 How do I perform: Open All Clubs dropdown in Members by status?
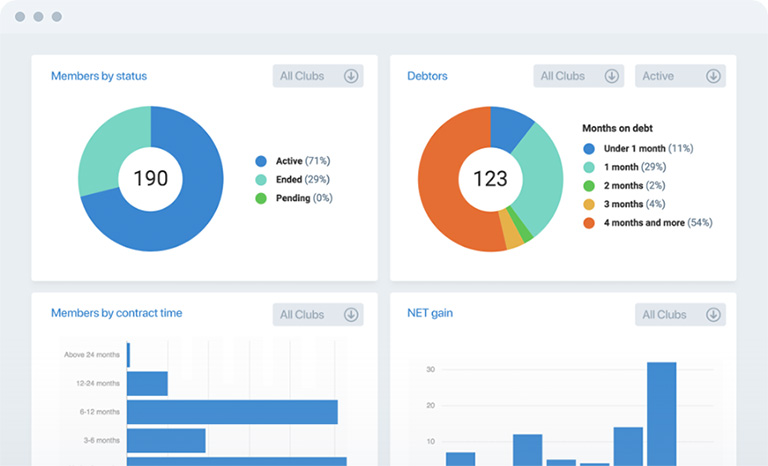[318, 76]
